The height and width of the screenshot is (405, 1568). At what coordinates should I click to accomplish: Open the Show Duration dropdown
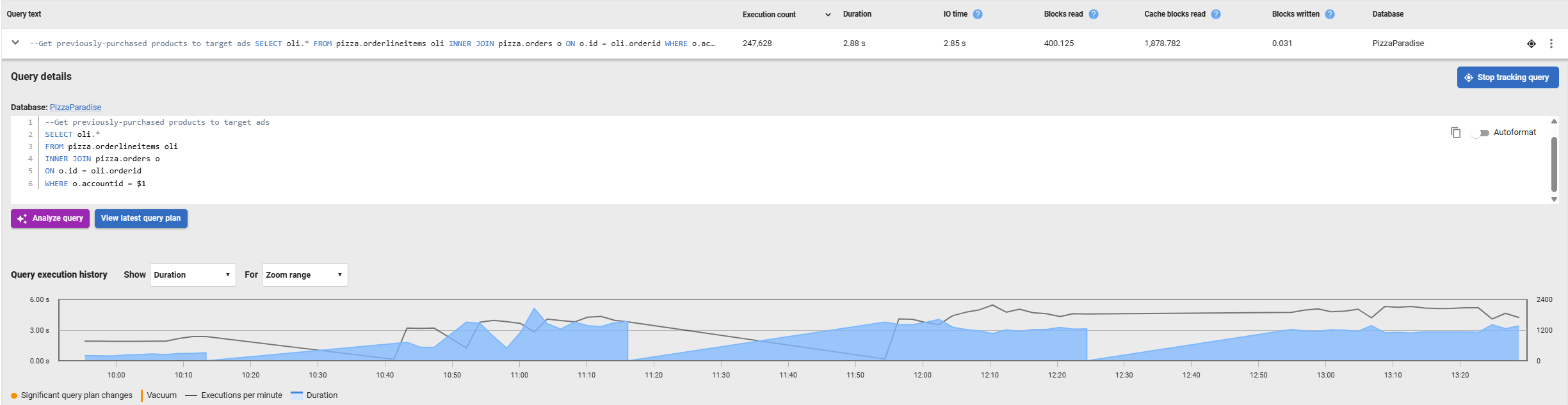pyautogui.click(x=192, y=275)
